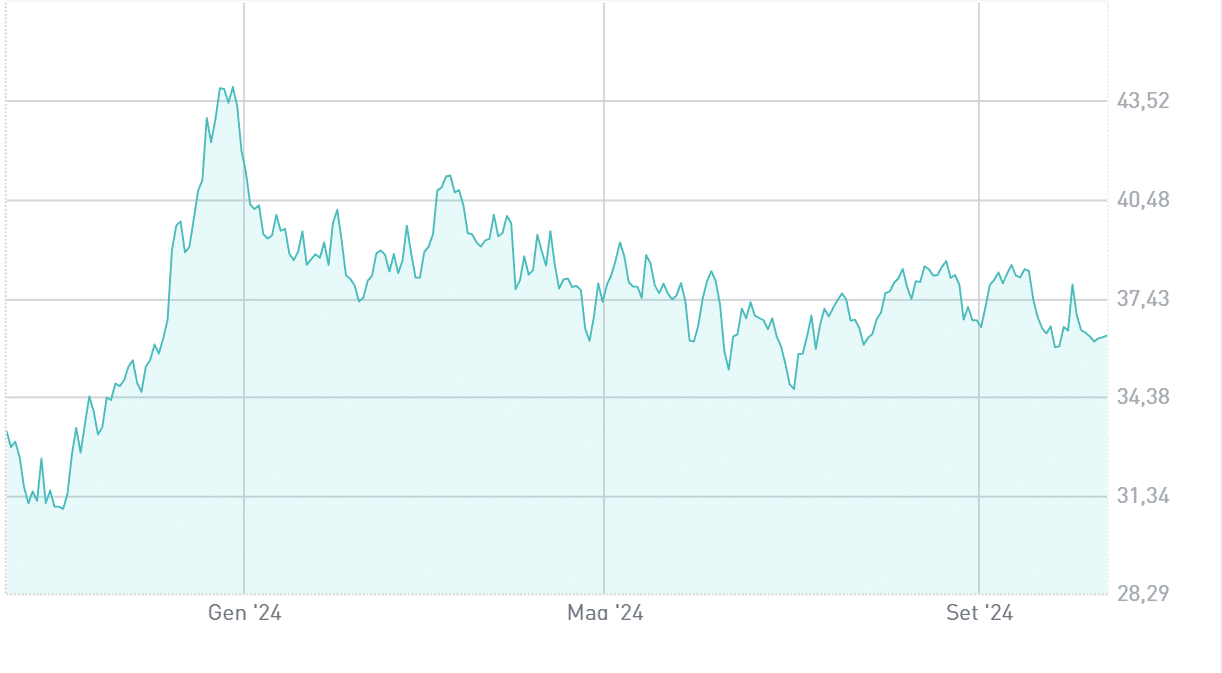
Task: Click the 37,43 price axis label
Action: (x=1141, y=300)
